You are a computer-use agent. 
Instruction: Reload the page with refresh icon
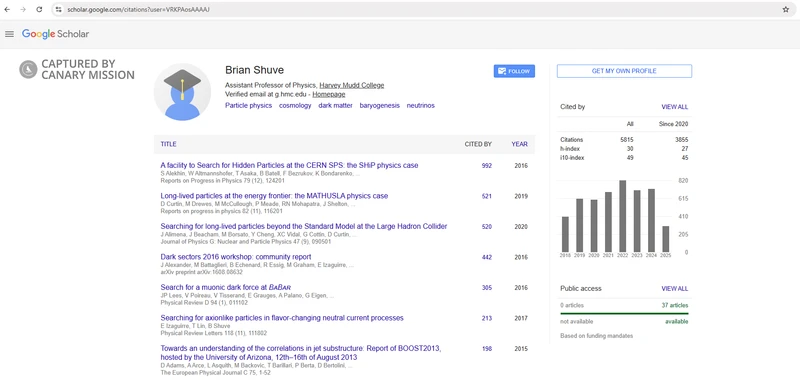pyautogui.click(x=39, y=10)
